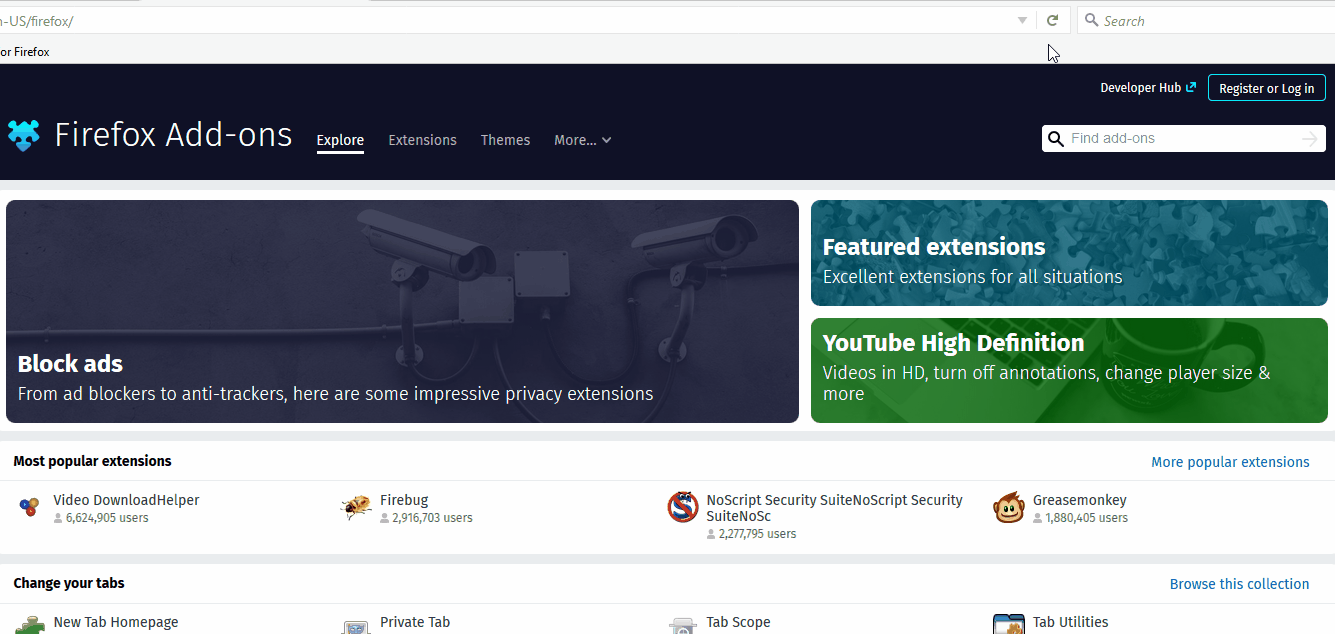Viewport: 1335px width, 634px height.
Task: Click the More popular extensions link
Action: pyautogui.click(x=1230, y=462)
